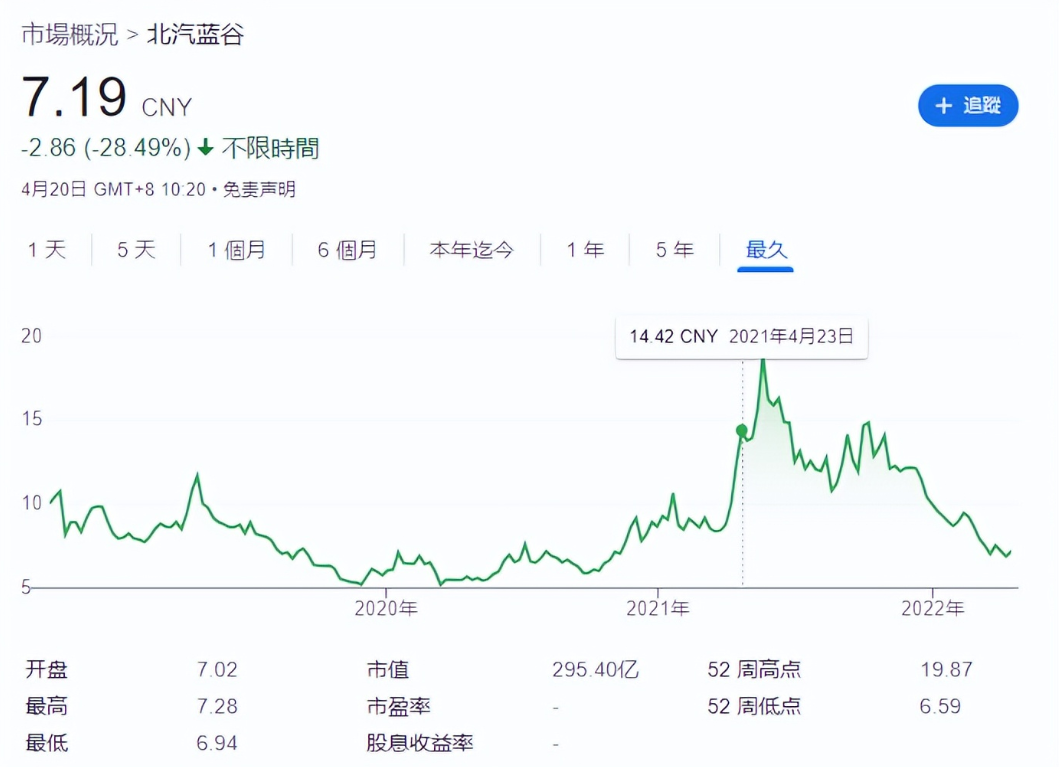Click the 52 周高点 label
1059x767 pixels.
754,669
